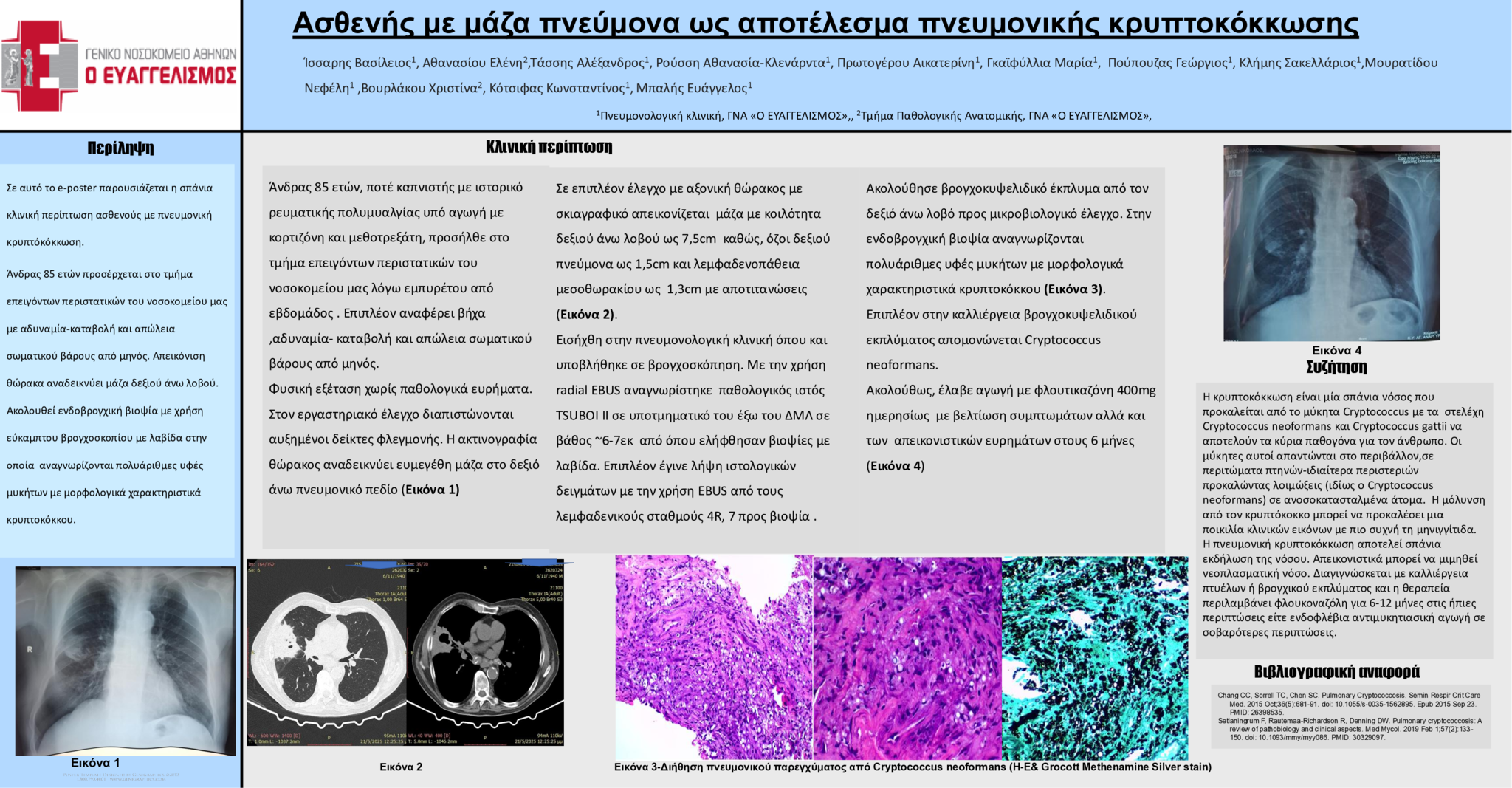This screenshot has width=1512, height=788.
Task: Open the Εικόνα 1 chest X-ray image
Action: pyautogui.click(x=125, y=660)
